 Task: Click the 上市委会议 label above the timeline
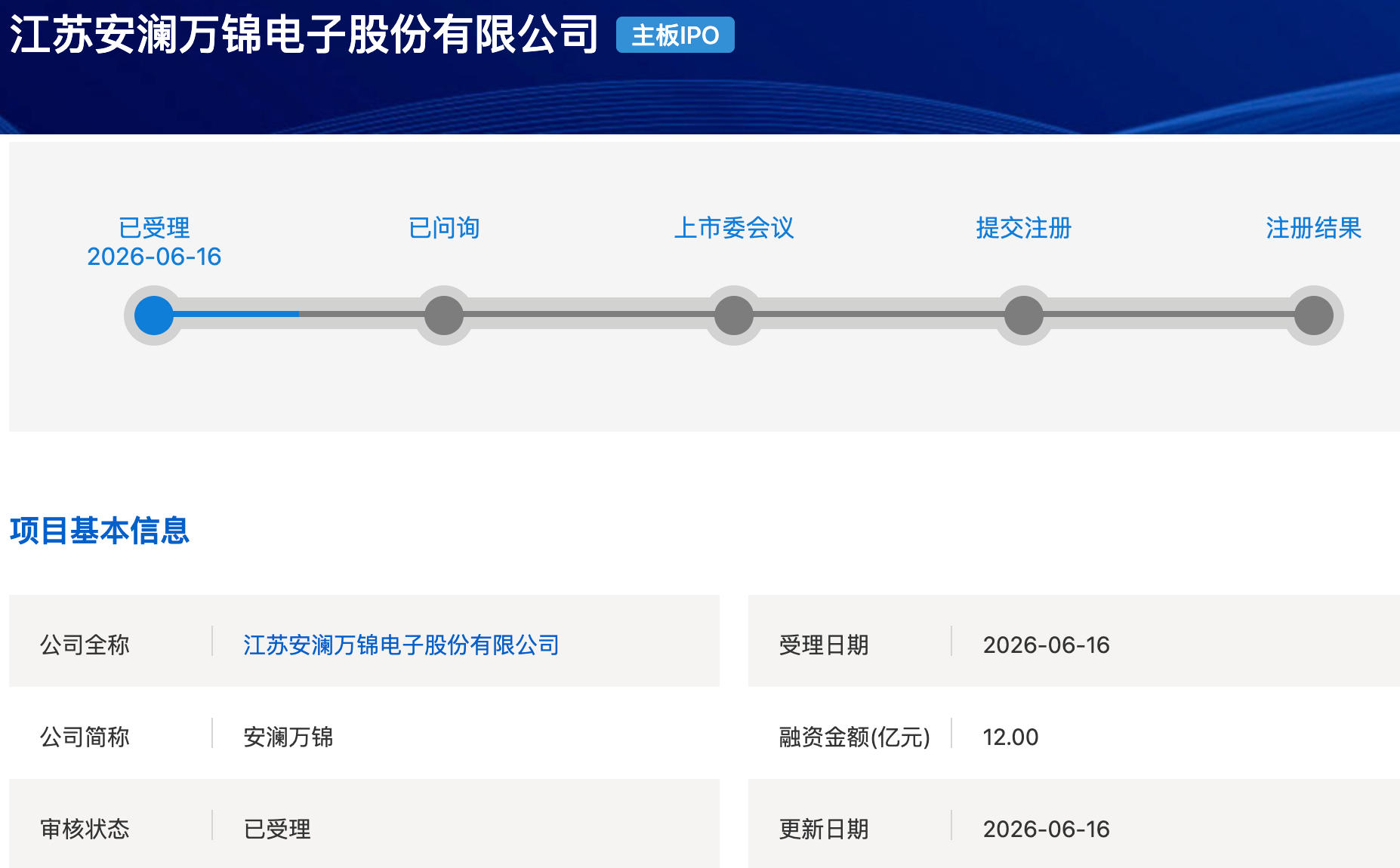pos(734,228)
